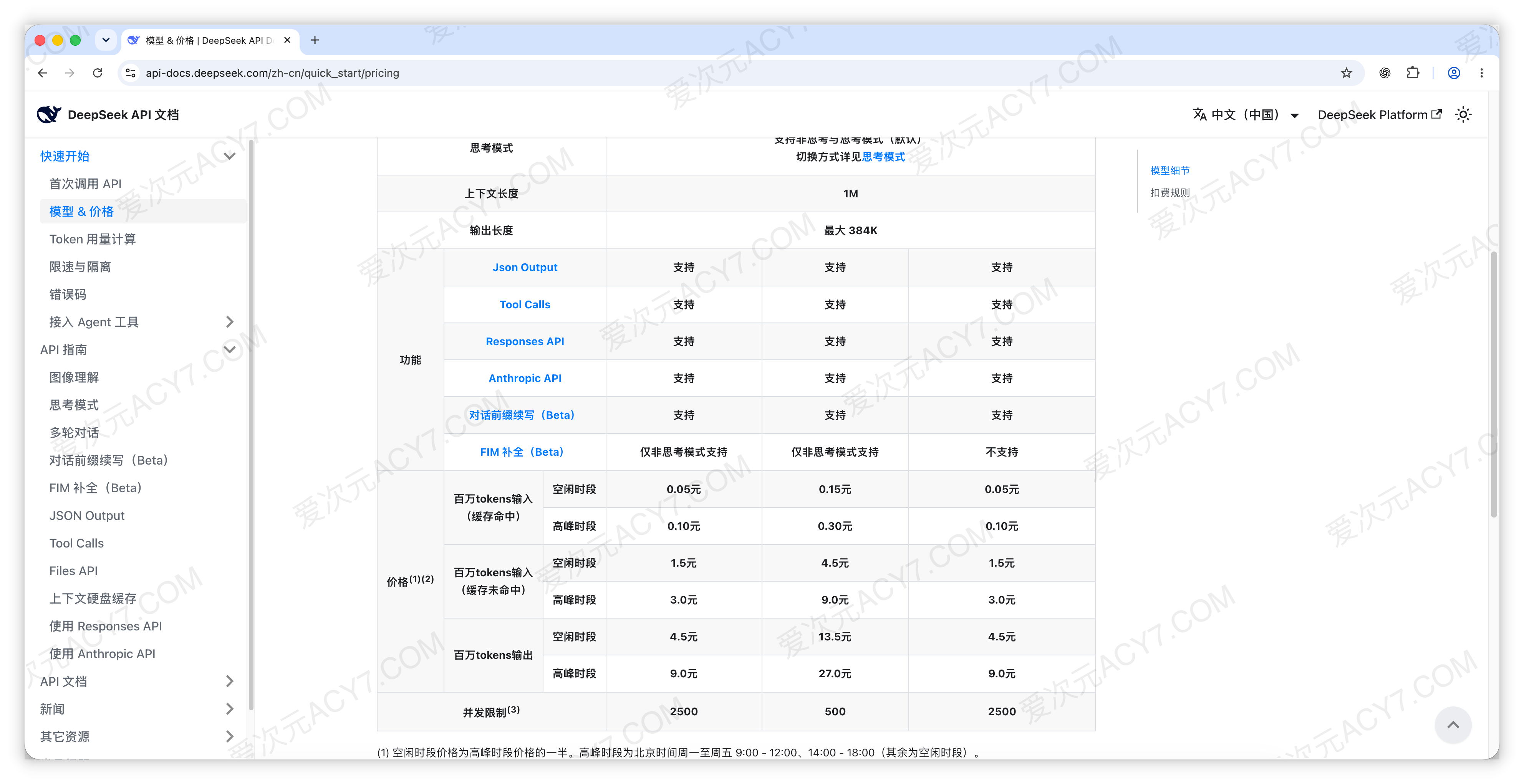This screenshot has height=784, width=1524.
Task: Open the DeepSeek Platform external link
Action: [1379, 114]
